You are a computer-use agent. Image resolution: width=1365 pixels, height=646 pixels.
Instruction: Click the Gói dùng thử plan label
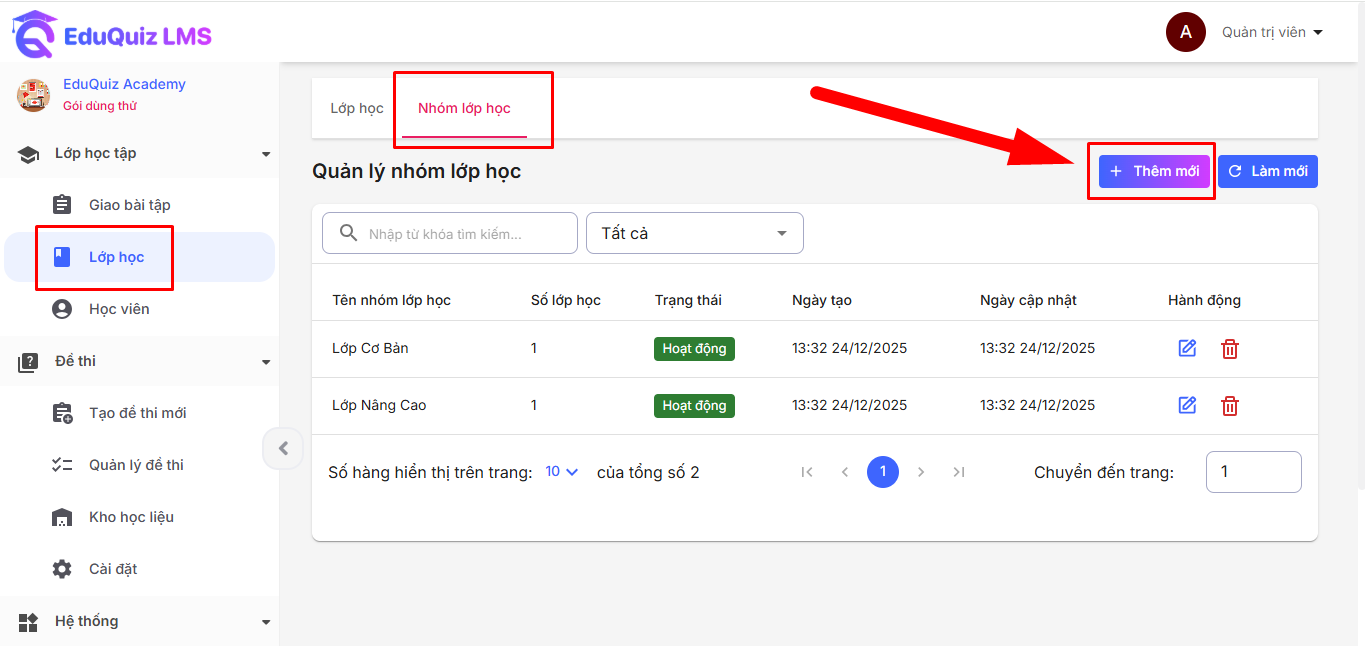(x=100, y=106)
